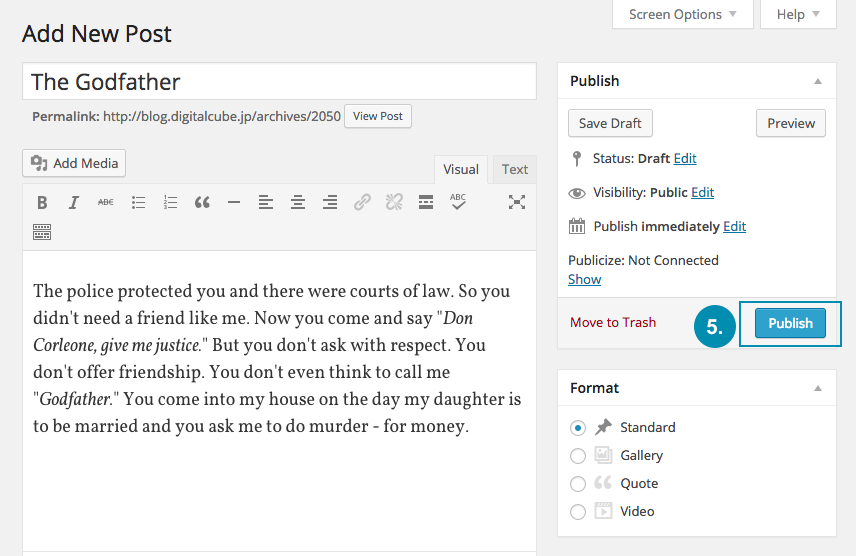Click the post title field

click(x=279, y=82)
